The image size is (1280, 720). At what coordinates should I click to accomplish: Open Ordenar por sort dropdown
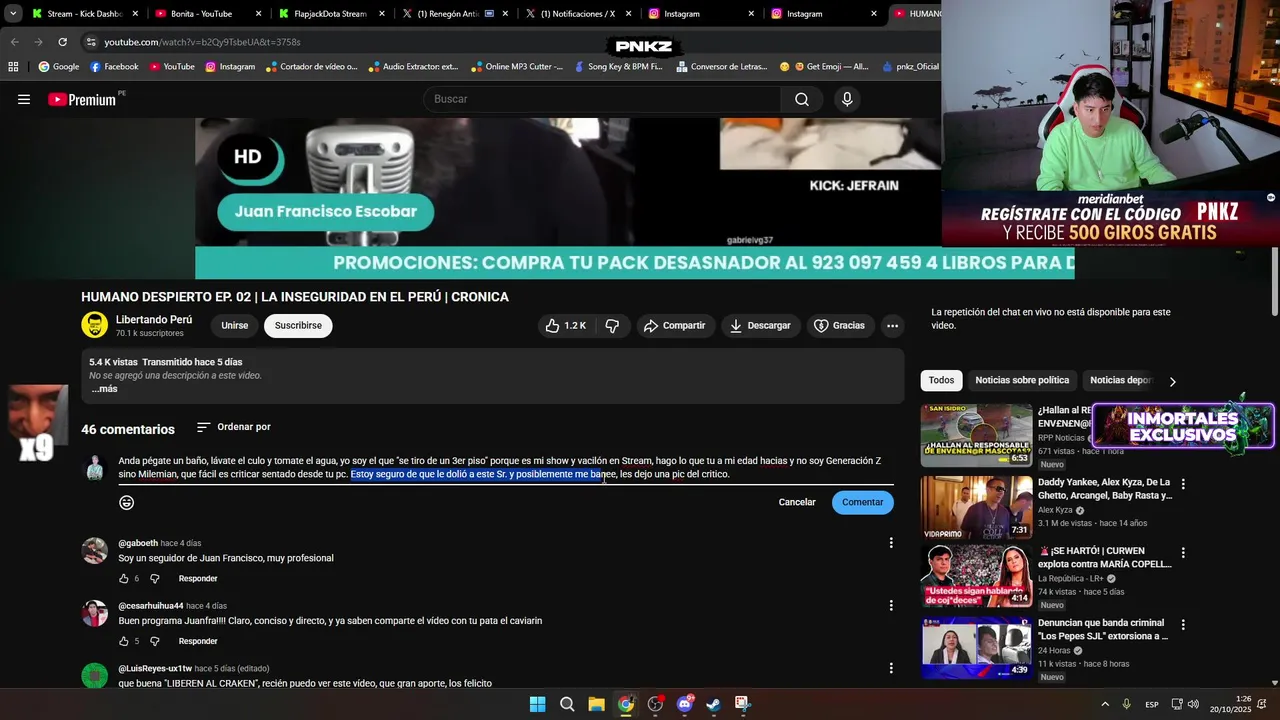(233, 427)
